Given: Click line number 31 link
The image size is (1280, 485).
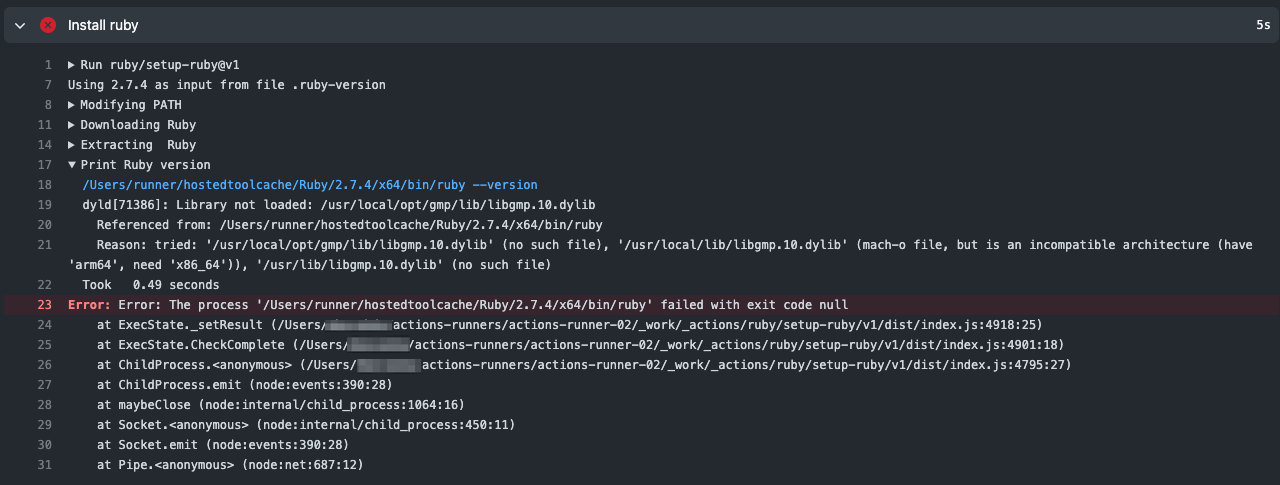Looking at the screenshot, I should pyautogui.click(x=44, y=465).
